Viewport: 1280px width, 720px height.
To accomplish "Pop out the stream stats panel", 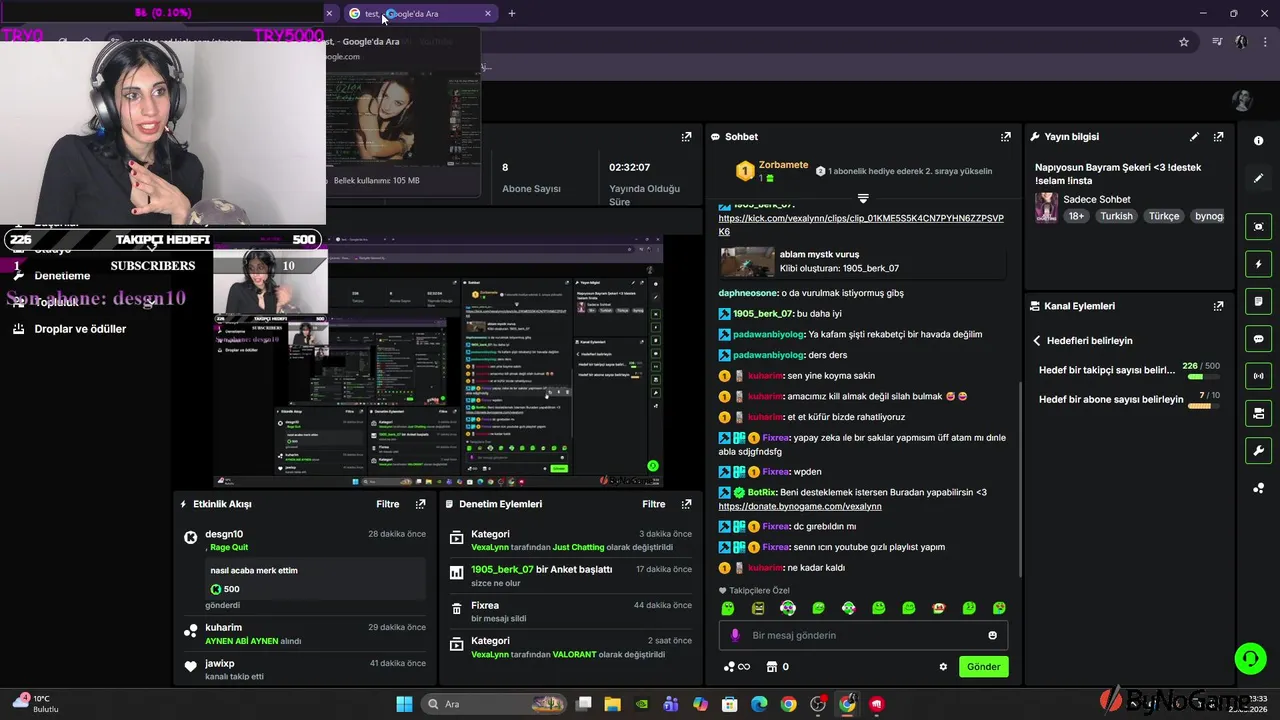I will point(686,136).
